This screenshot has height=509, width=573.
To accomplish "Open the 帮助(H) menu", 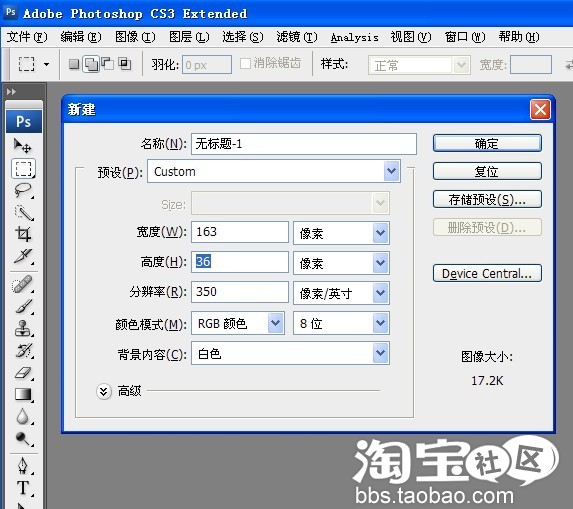I will point(519,37).
